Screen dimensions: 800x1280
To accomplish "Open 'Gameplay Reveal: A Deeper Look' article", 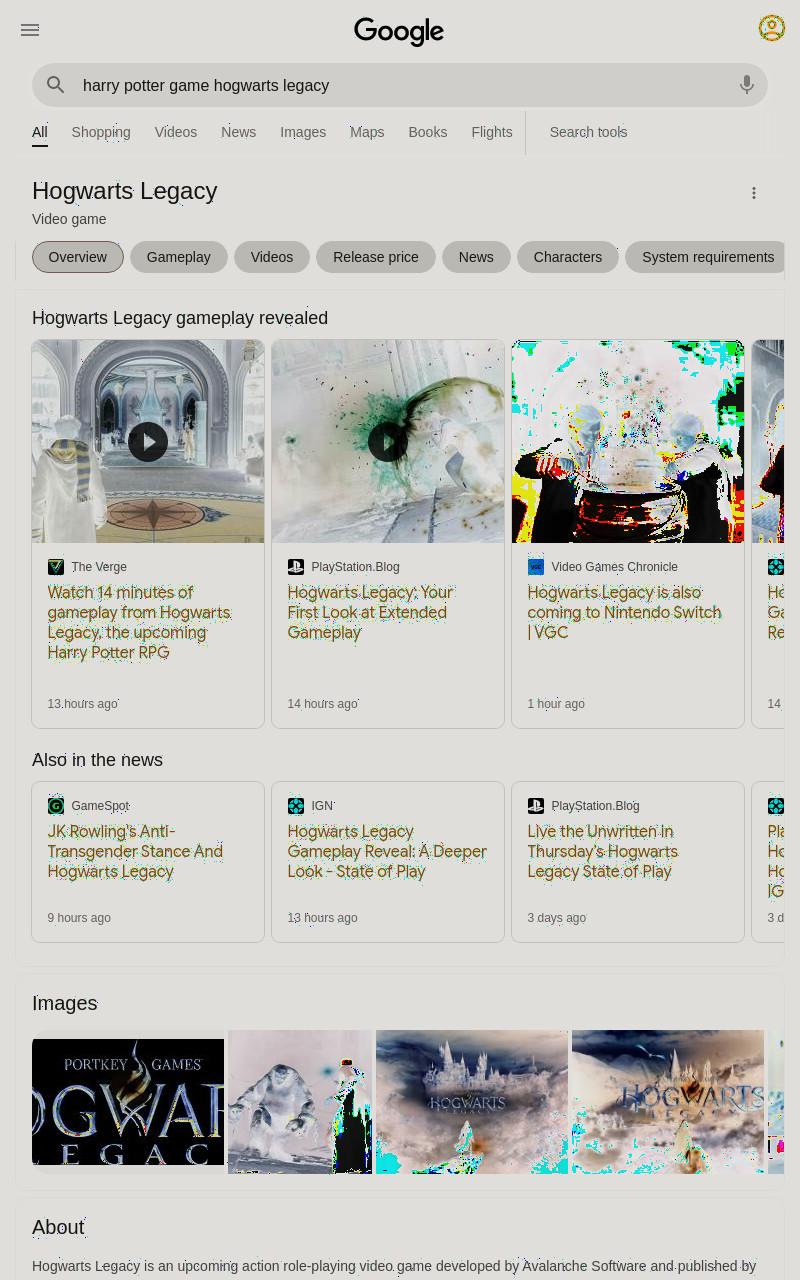I will coord(387,851).
